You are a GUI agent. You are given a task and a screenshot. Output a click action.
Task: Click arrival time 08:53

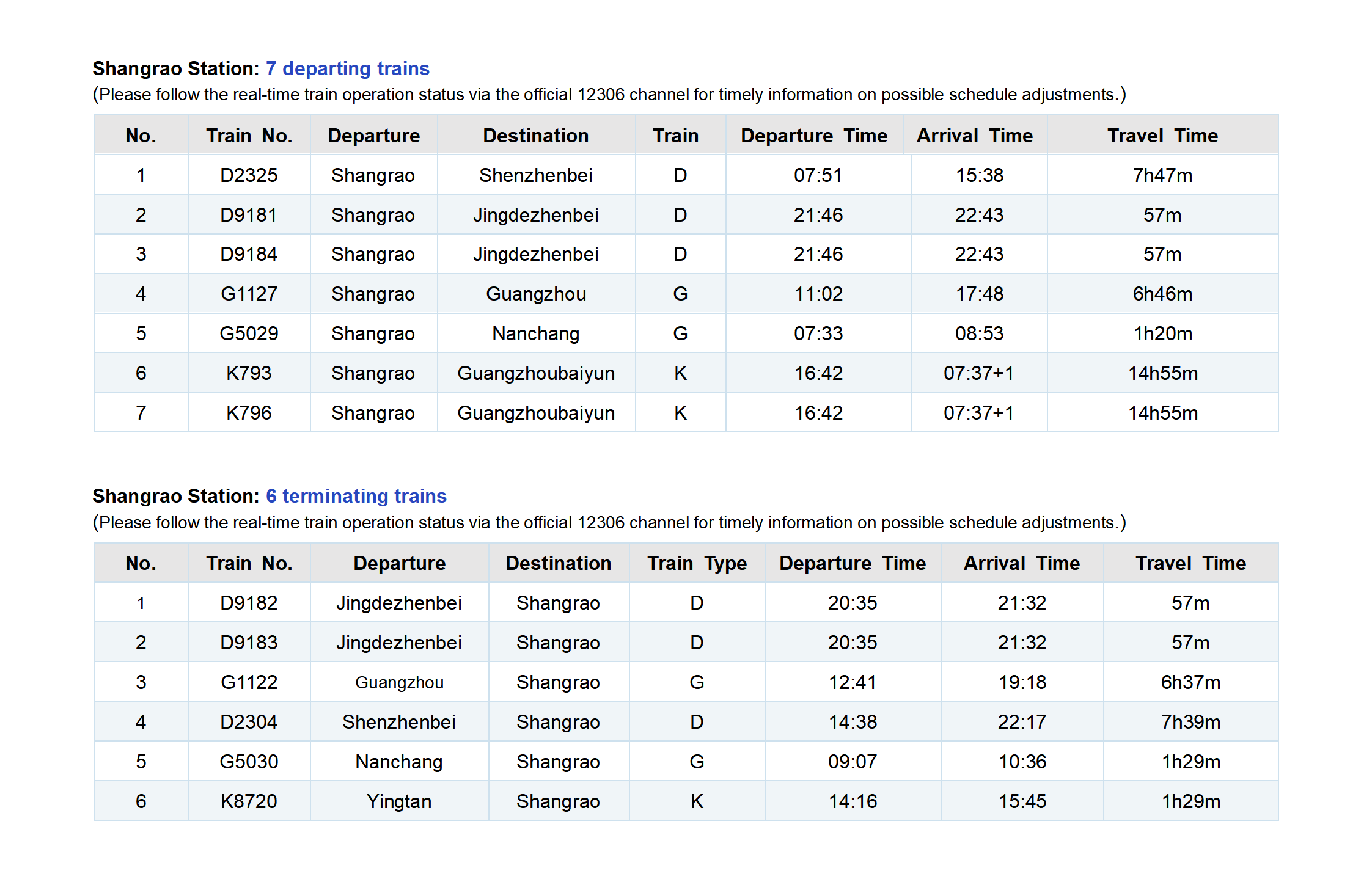point(980,333)
